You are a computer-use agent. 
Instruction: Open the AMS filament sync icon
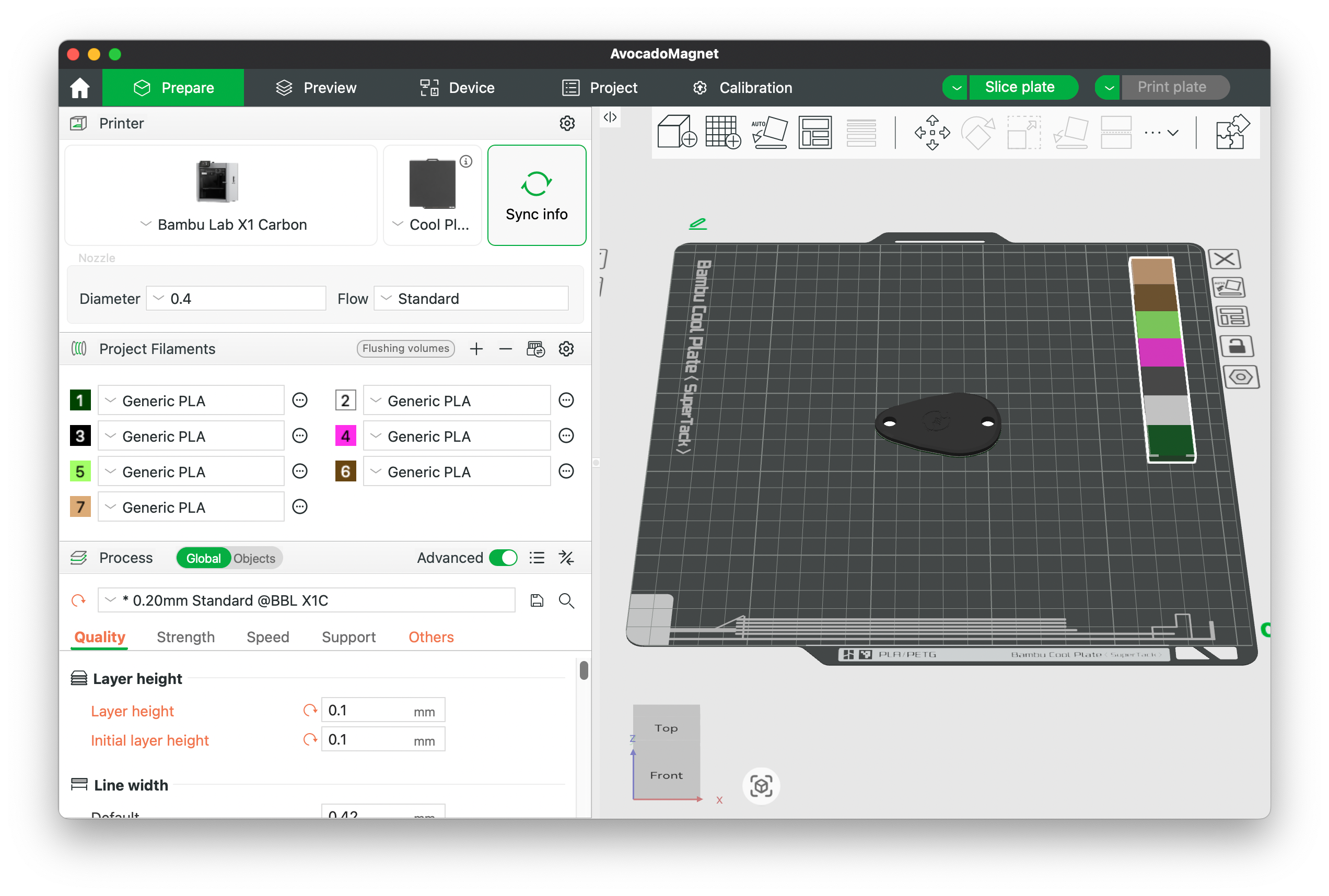point(535,349)
